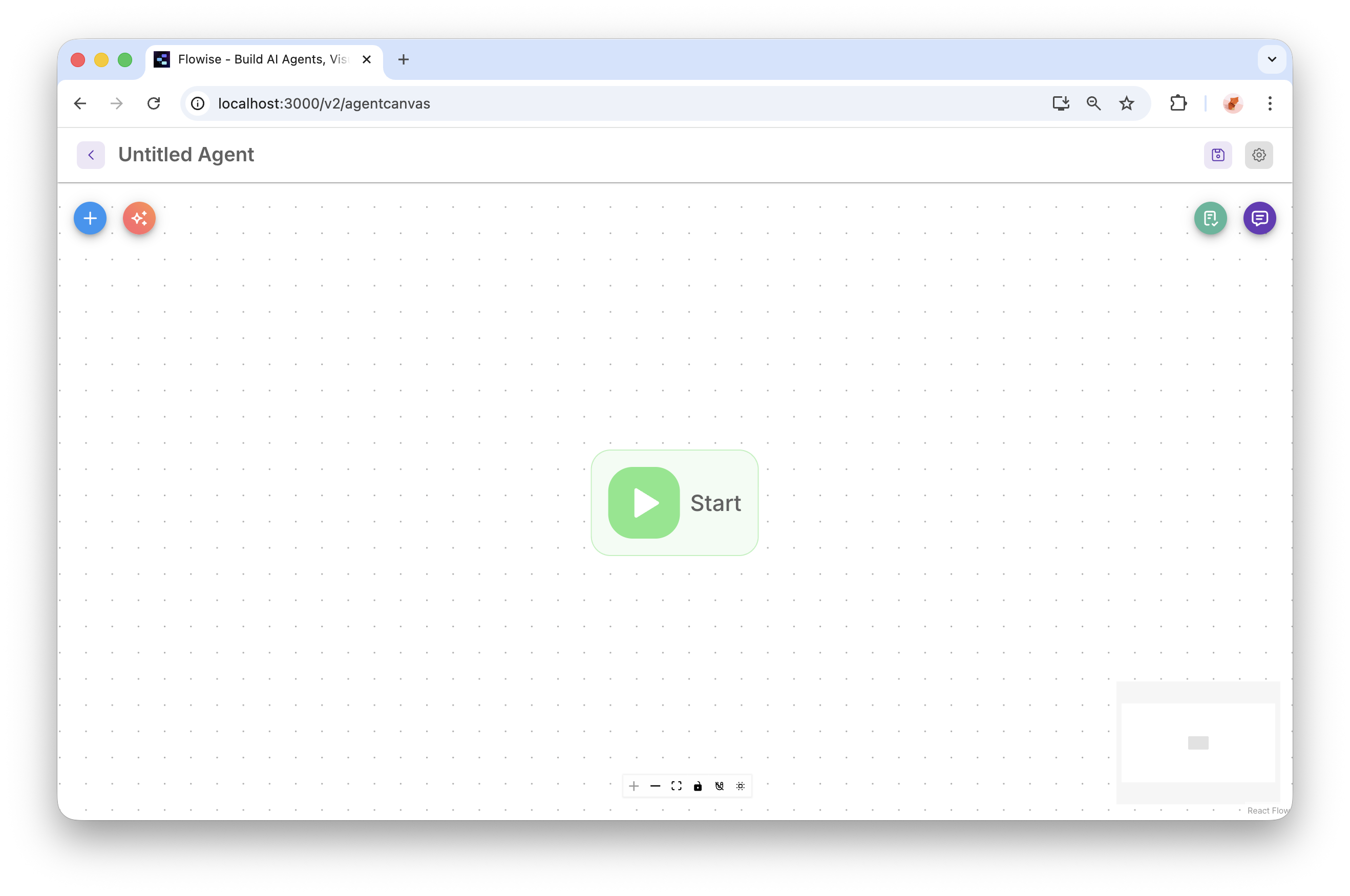Open the purple chat bubble button
Image resolution: width=1350 pixels, height=896 pixels.
pyautogui.click(x=1259, y=218)
